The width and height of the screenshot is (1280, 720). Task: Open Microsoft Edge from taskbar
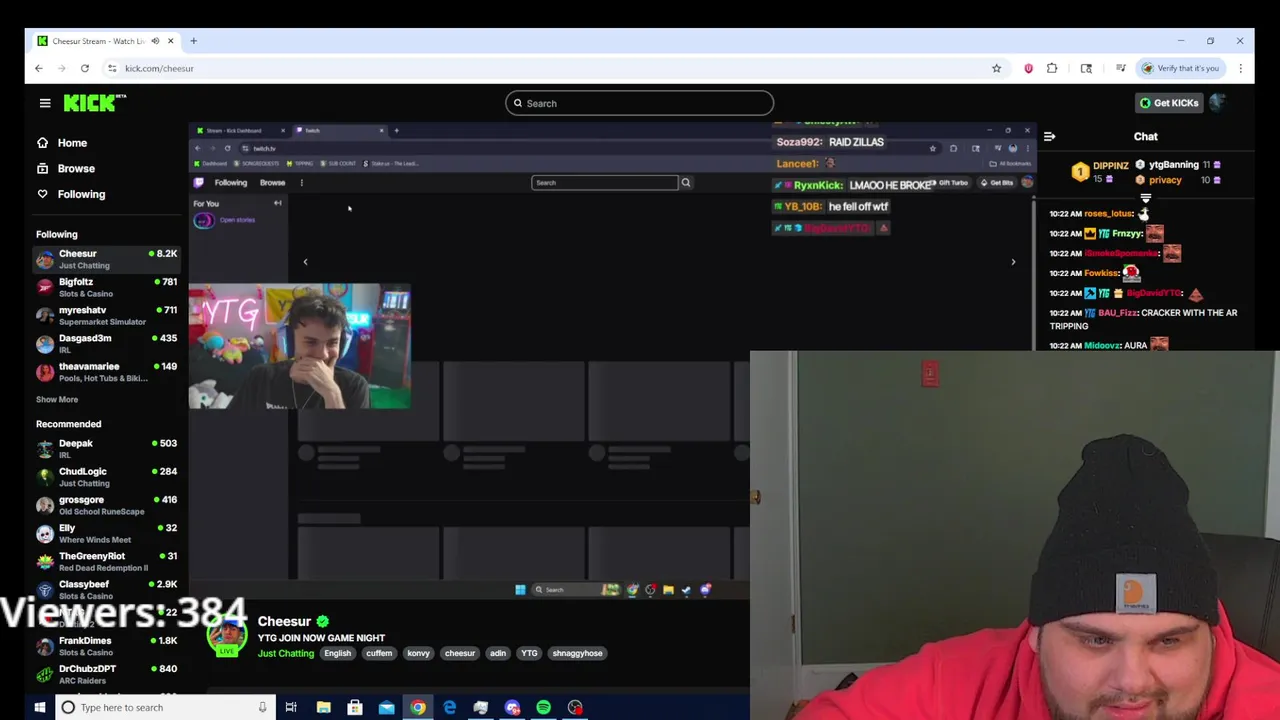tap(449, 707)
